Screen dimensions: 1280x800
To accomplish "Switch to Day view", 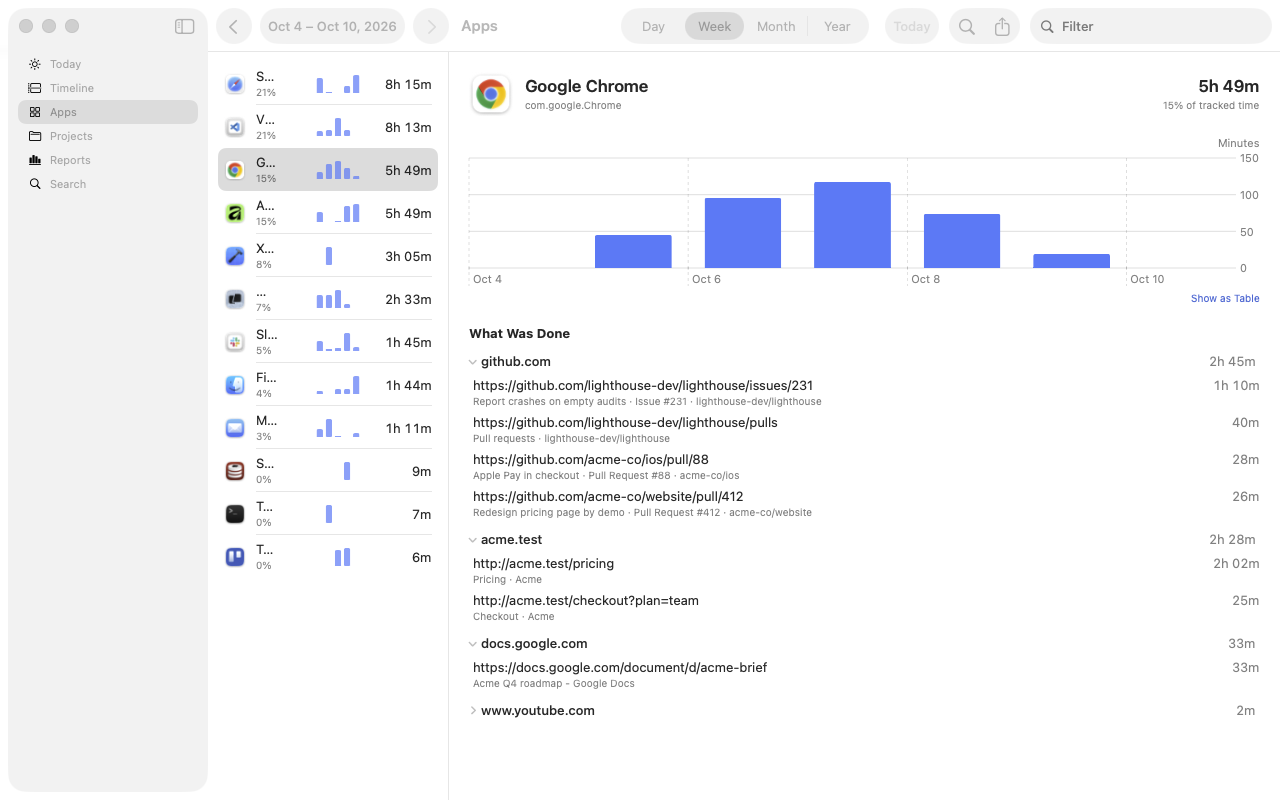I will (x=653, y=26).
